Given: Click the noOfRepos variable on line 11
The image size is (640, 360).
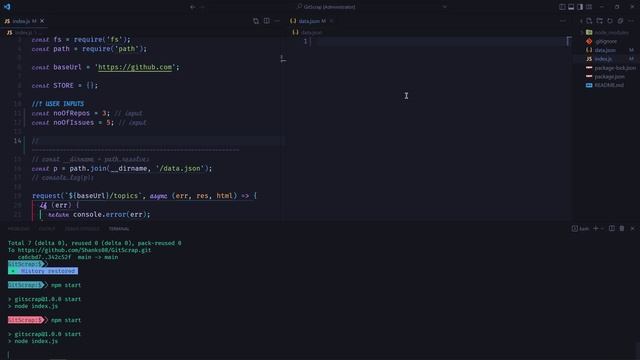Looking at the screenshot, I should tap(71, 113).
